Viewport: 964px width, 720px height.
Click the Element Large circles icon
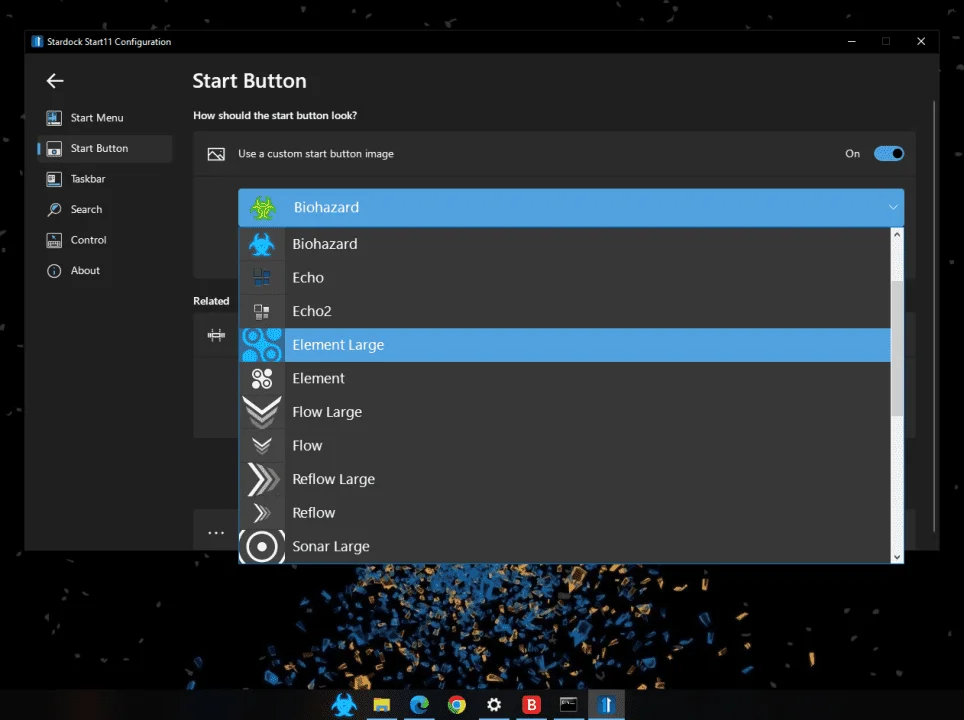[262, 345]
